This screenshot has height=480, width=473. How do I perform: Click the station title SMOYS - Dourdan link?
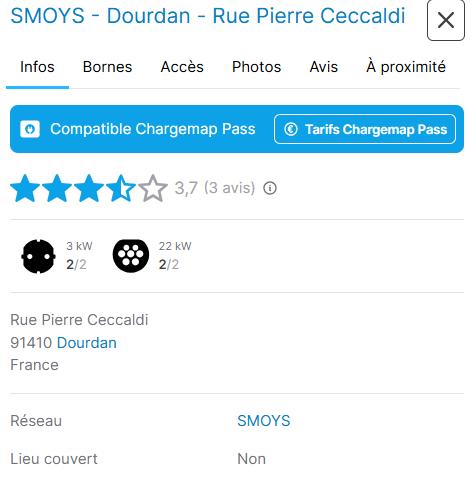[x=208, y=16]
